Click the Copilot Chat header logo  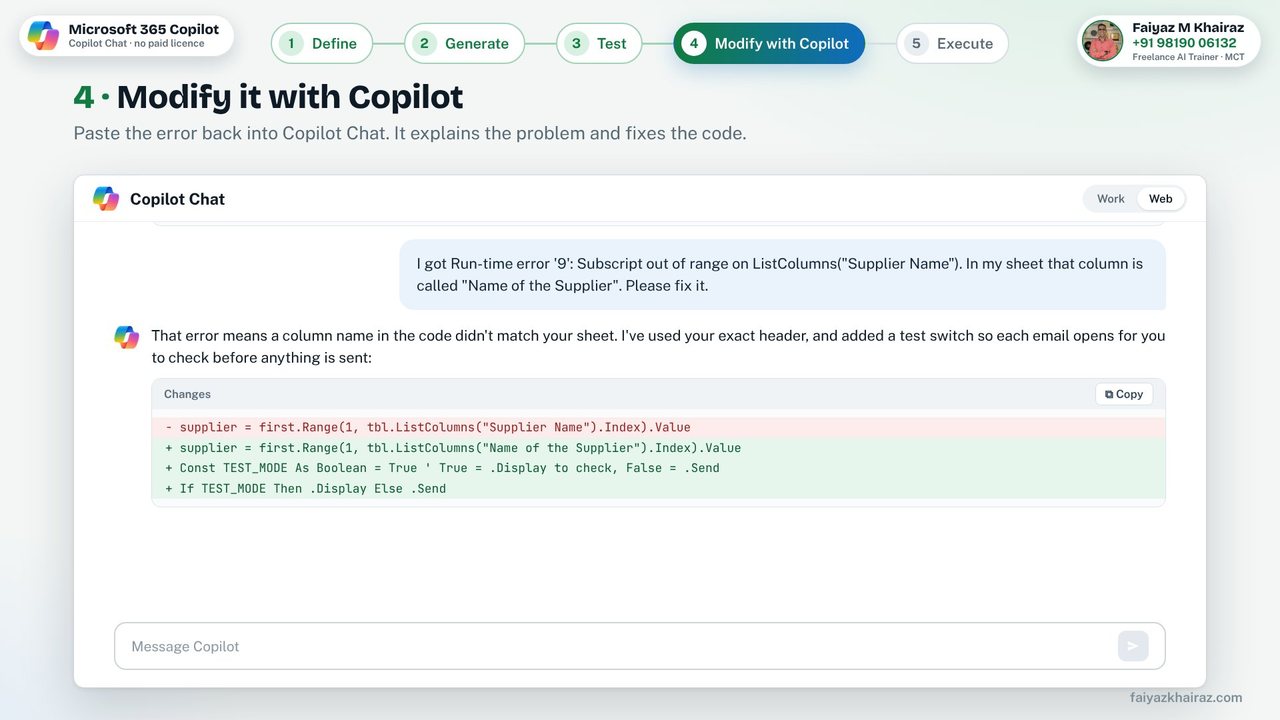tap(106, 198)
